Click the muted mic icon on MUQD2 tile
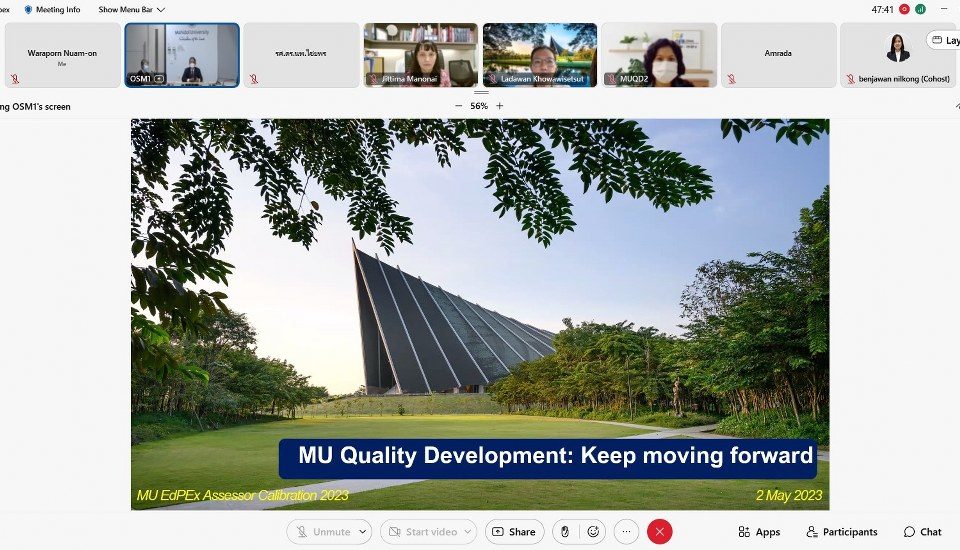Viewport: 960px width, 550px height. [x=611, y=78]
